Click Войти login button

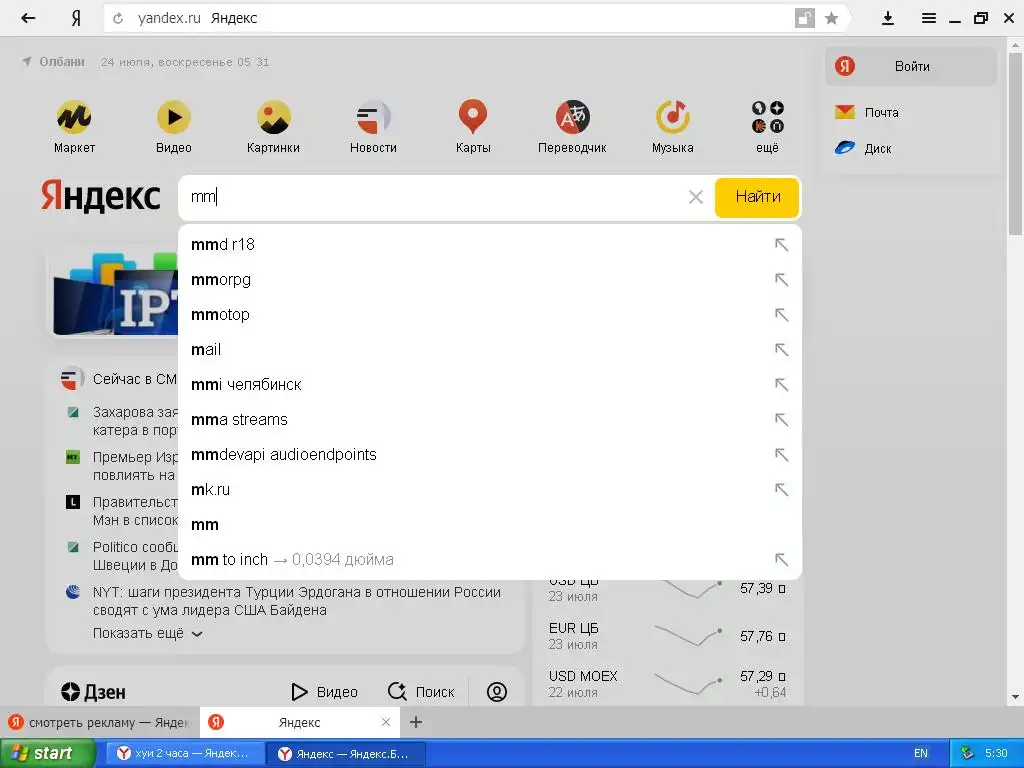(911, 66)
